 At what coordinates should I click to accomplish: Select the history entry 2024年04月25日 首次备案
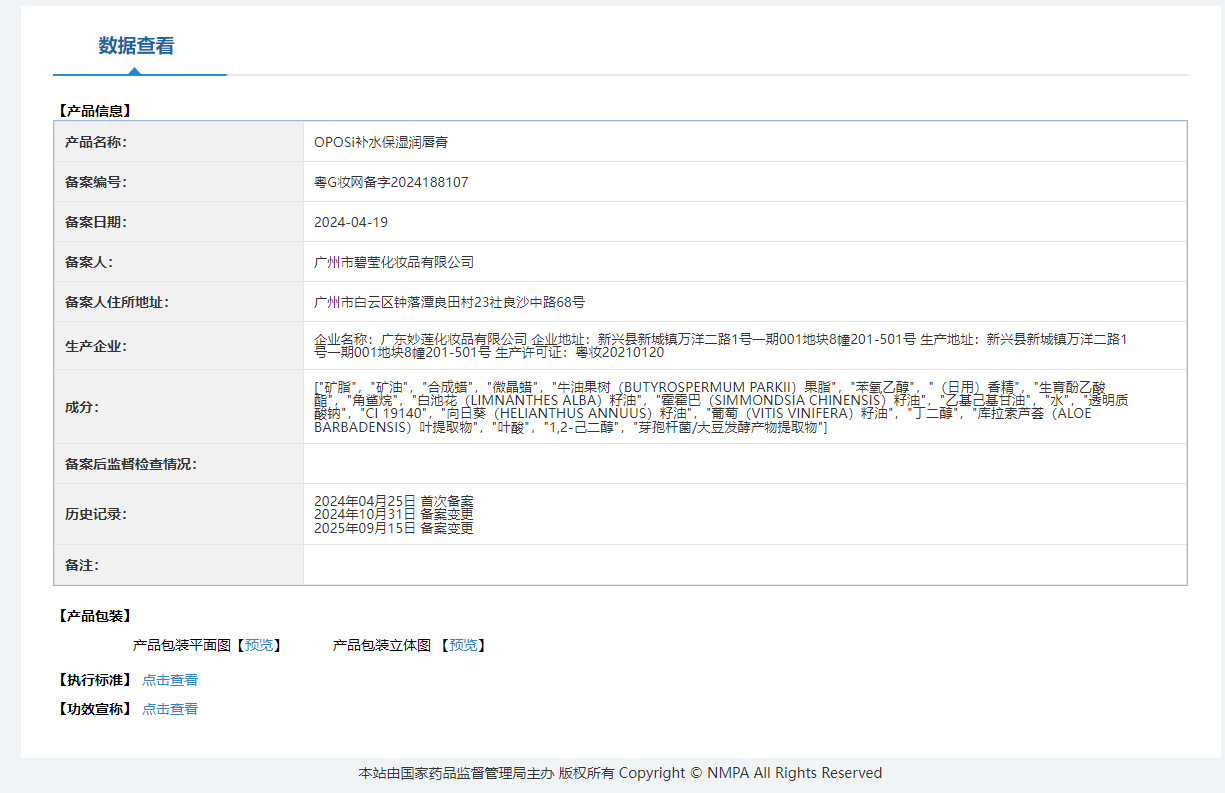[394, 501]
